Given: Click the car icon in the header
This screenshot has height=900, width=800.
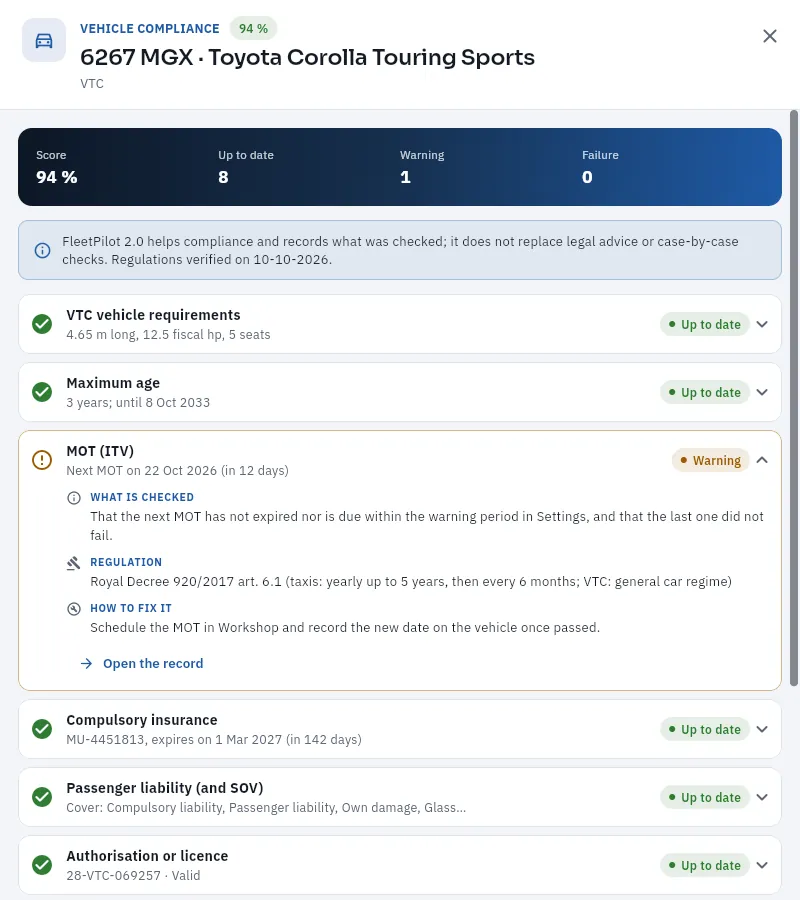Looking at the screenshot, I should (44, 40).
